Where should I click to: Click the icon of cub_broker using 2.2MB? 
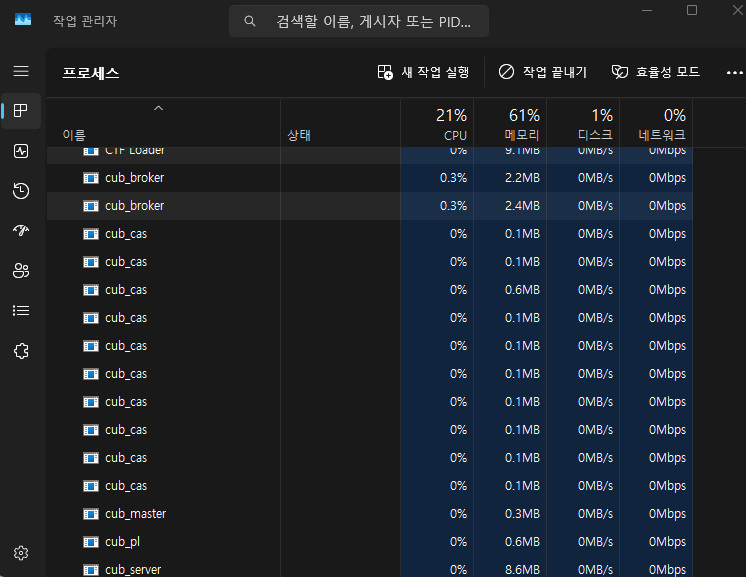click(91, 178)
